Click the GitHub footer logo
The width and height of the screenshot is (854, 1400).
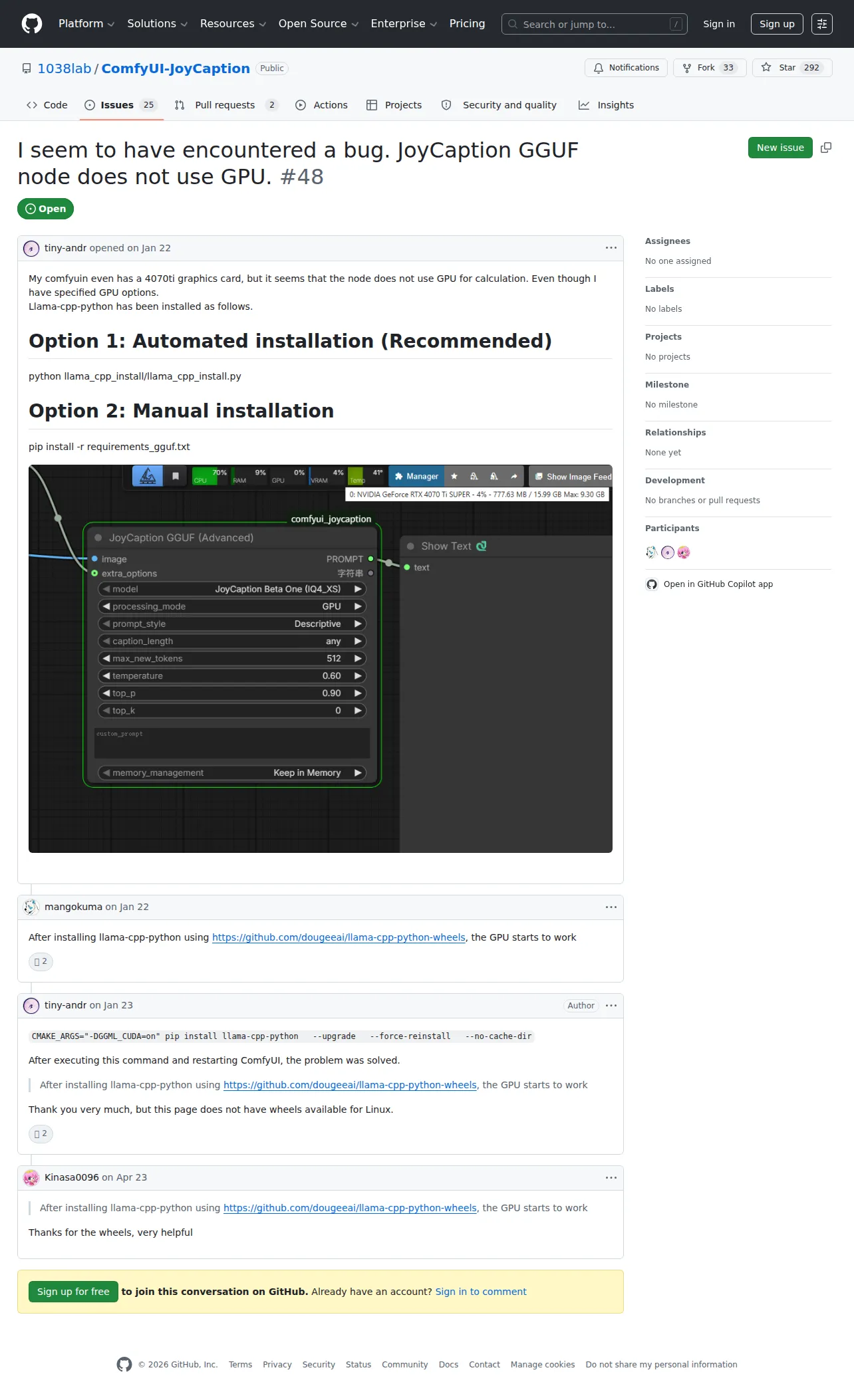coord(124,1364)
